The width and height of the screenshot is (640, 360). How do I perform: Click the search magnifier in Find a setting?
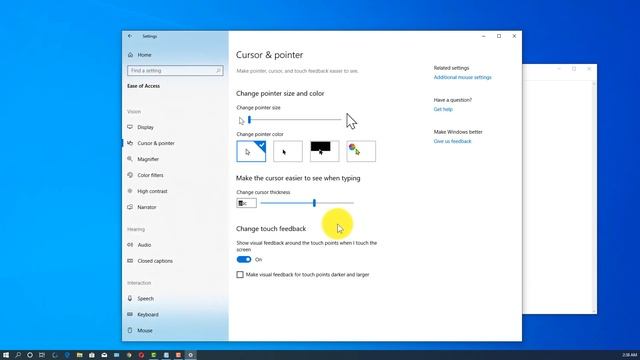click(x=218, y=71)
